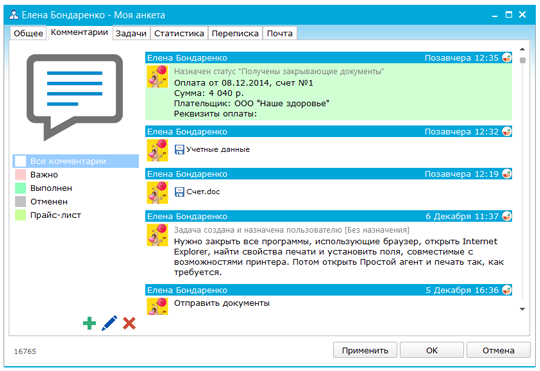
Task: Click the floppy icon beside Учетные данные
Action: 179,150
